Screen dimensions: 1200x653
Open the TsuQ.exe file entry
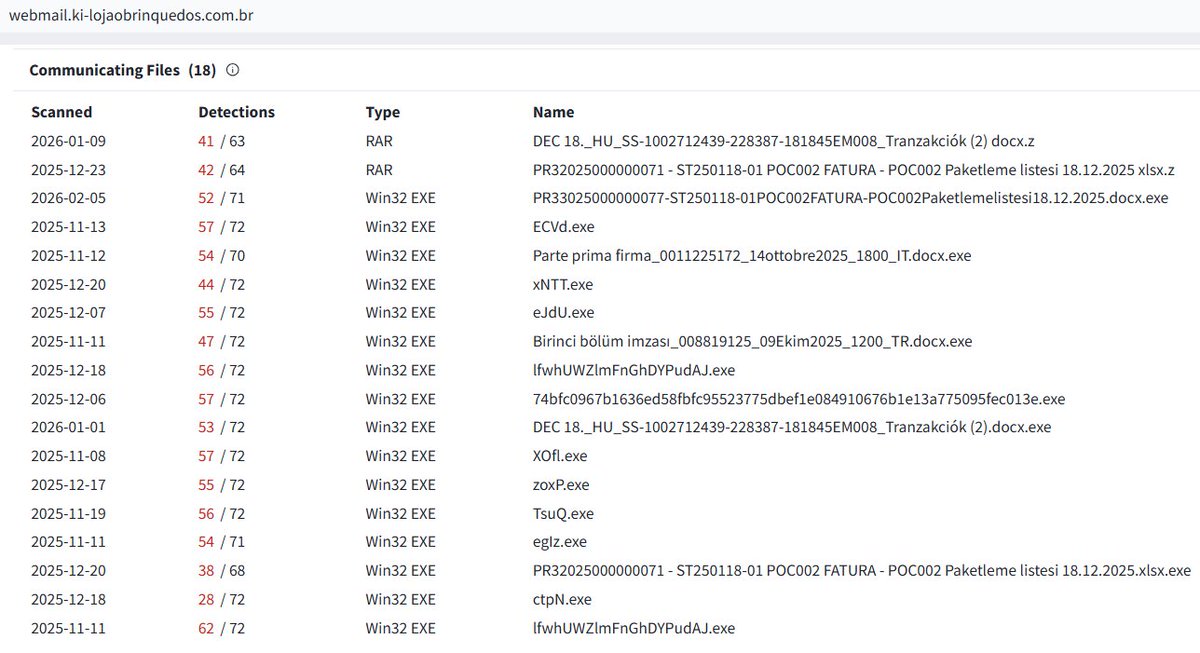(x=563, y=514)
